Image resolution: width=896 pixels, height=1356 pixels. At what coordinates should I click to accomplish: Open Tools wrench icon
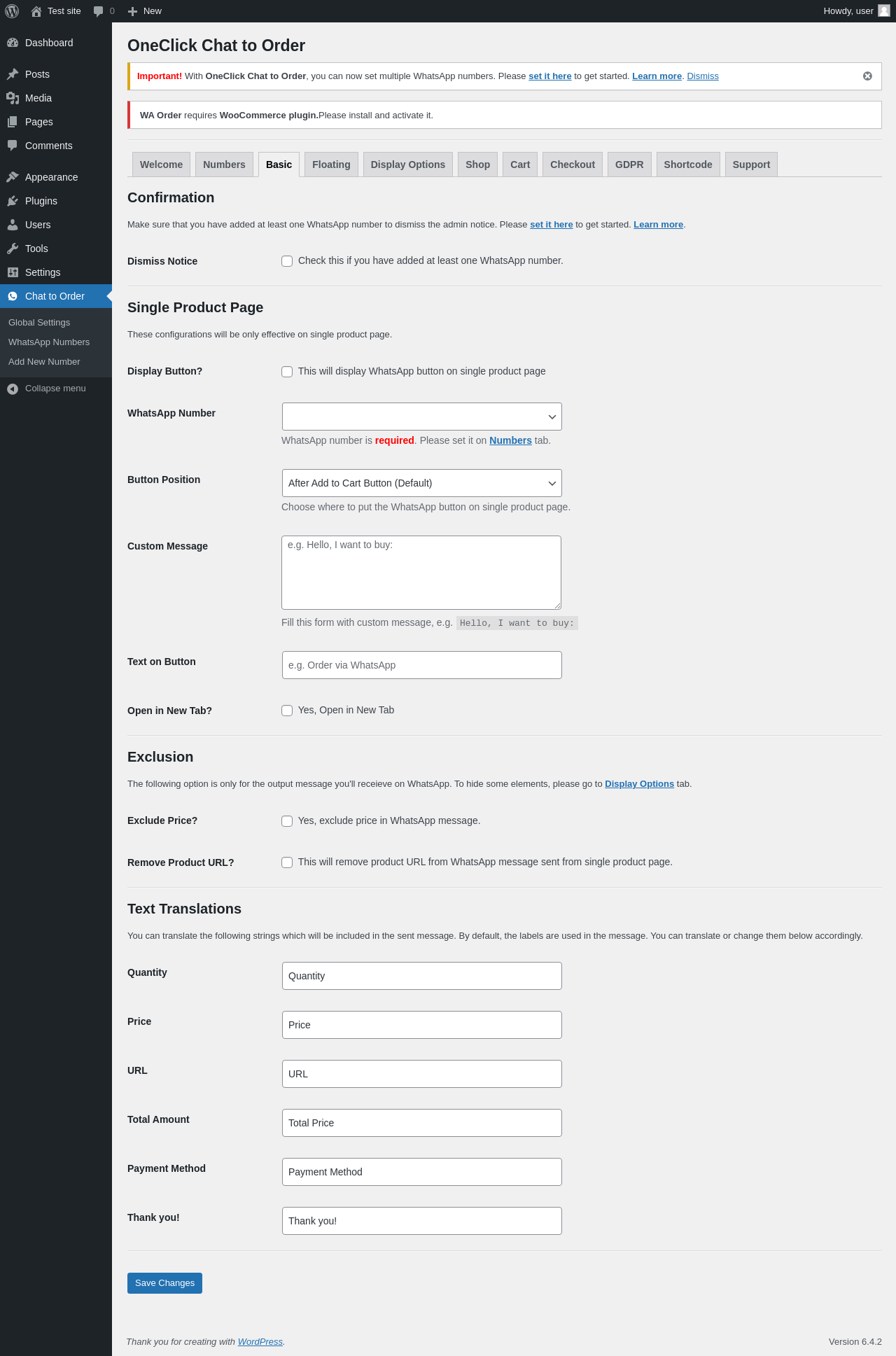coord(13,249)
